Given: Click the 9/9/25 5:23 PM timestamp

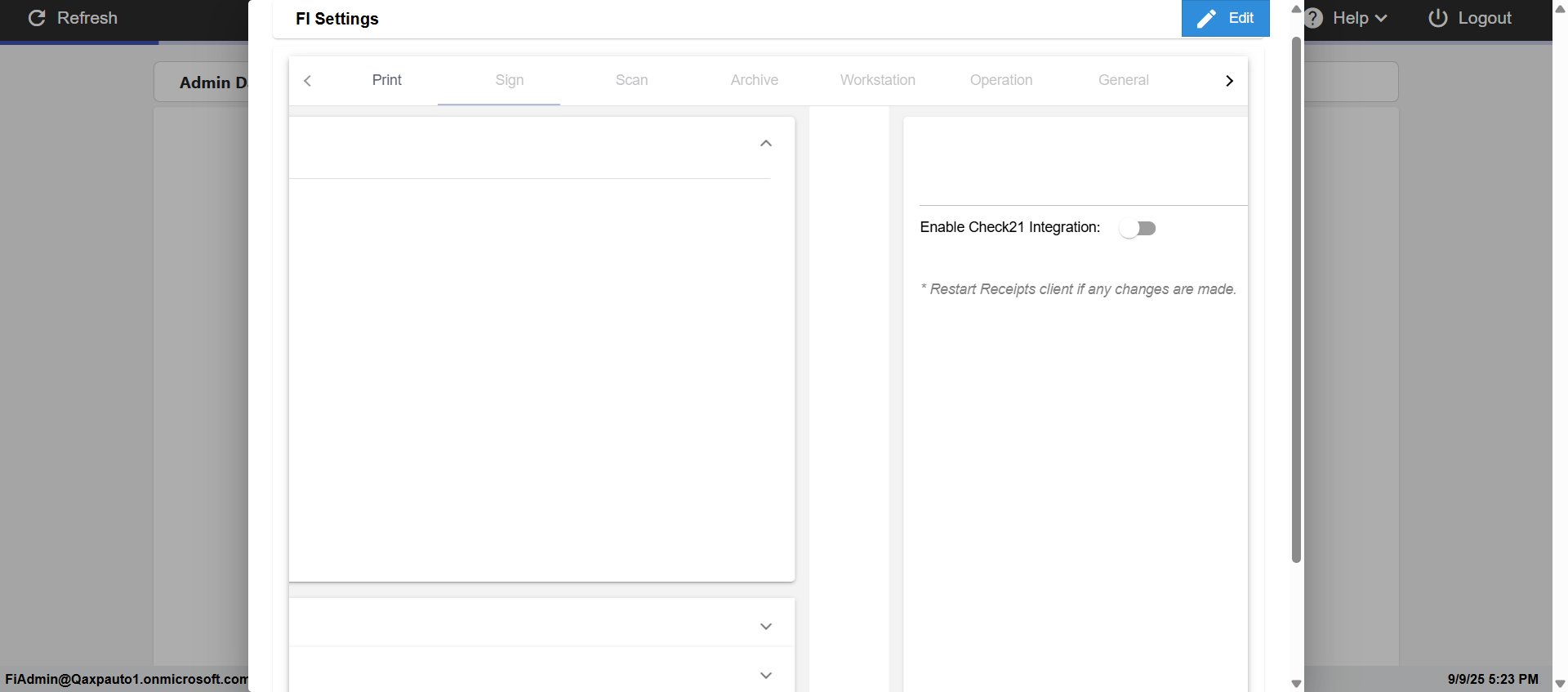Looking at the screenshot, I should pos(1493,679).
